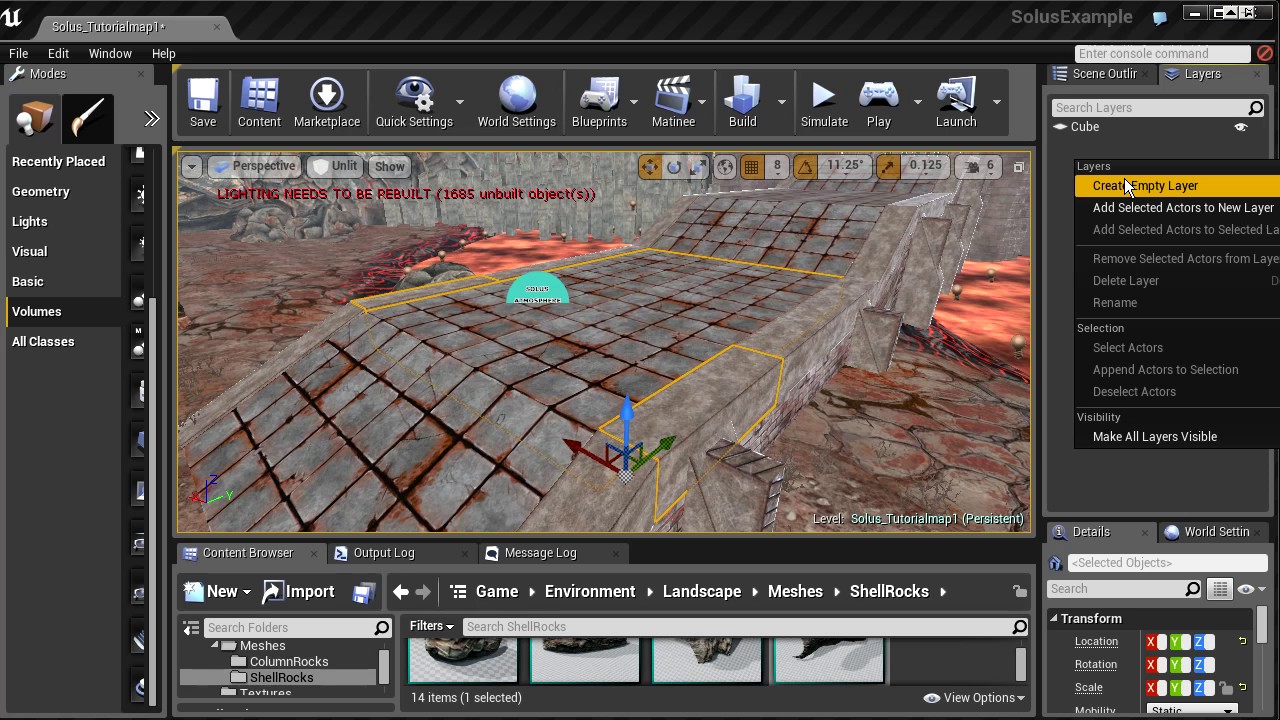Viewport: 1280px width, 720px height.
Task: Toggle rotation snapping icon in viewport
Action: (805, 167)
